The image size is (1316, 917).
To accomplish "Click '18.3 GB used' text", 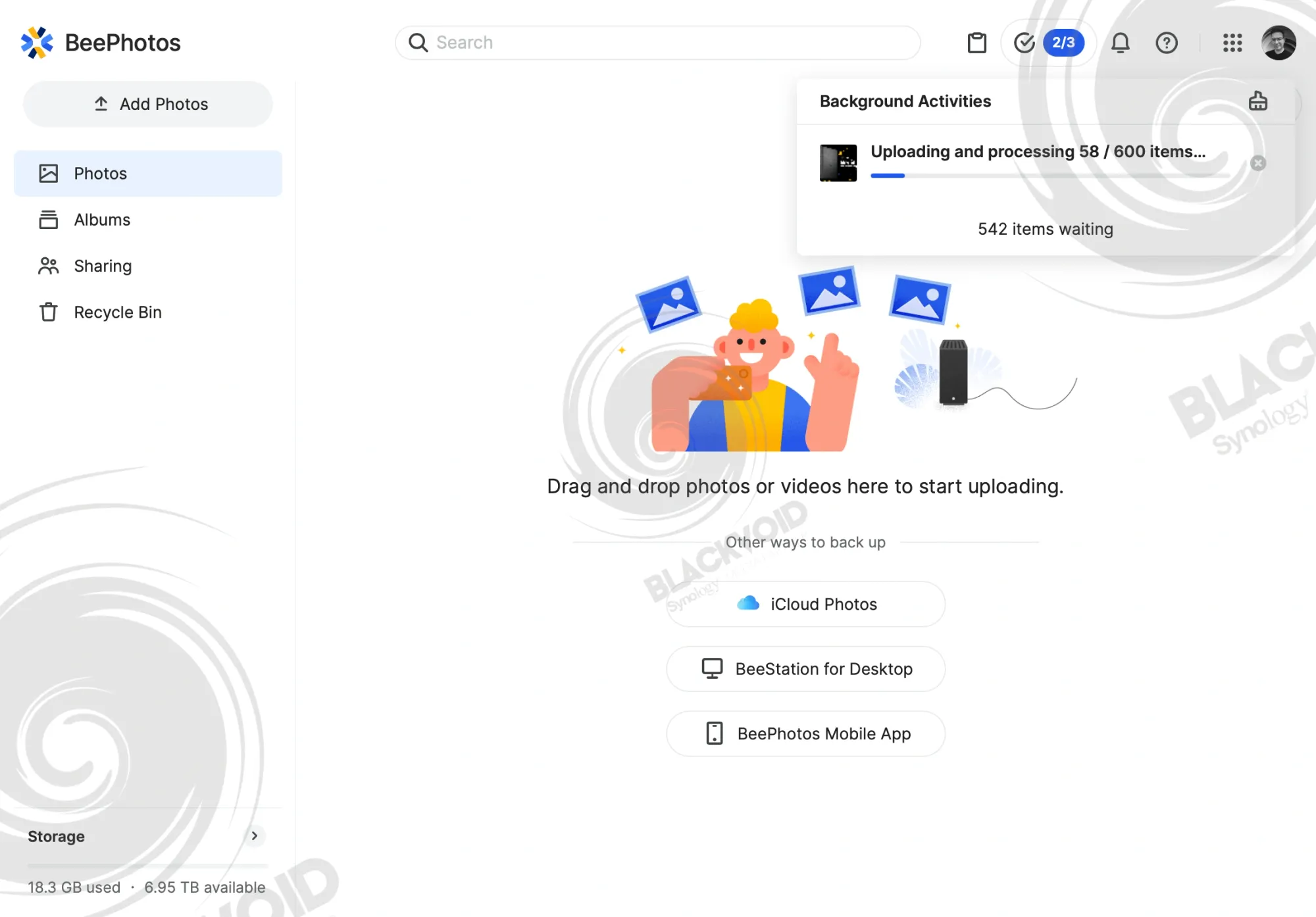I will tap(74, 887).
